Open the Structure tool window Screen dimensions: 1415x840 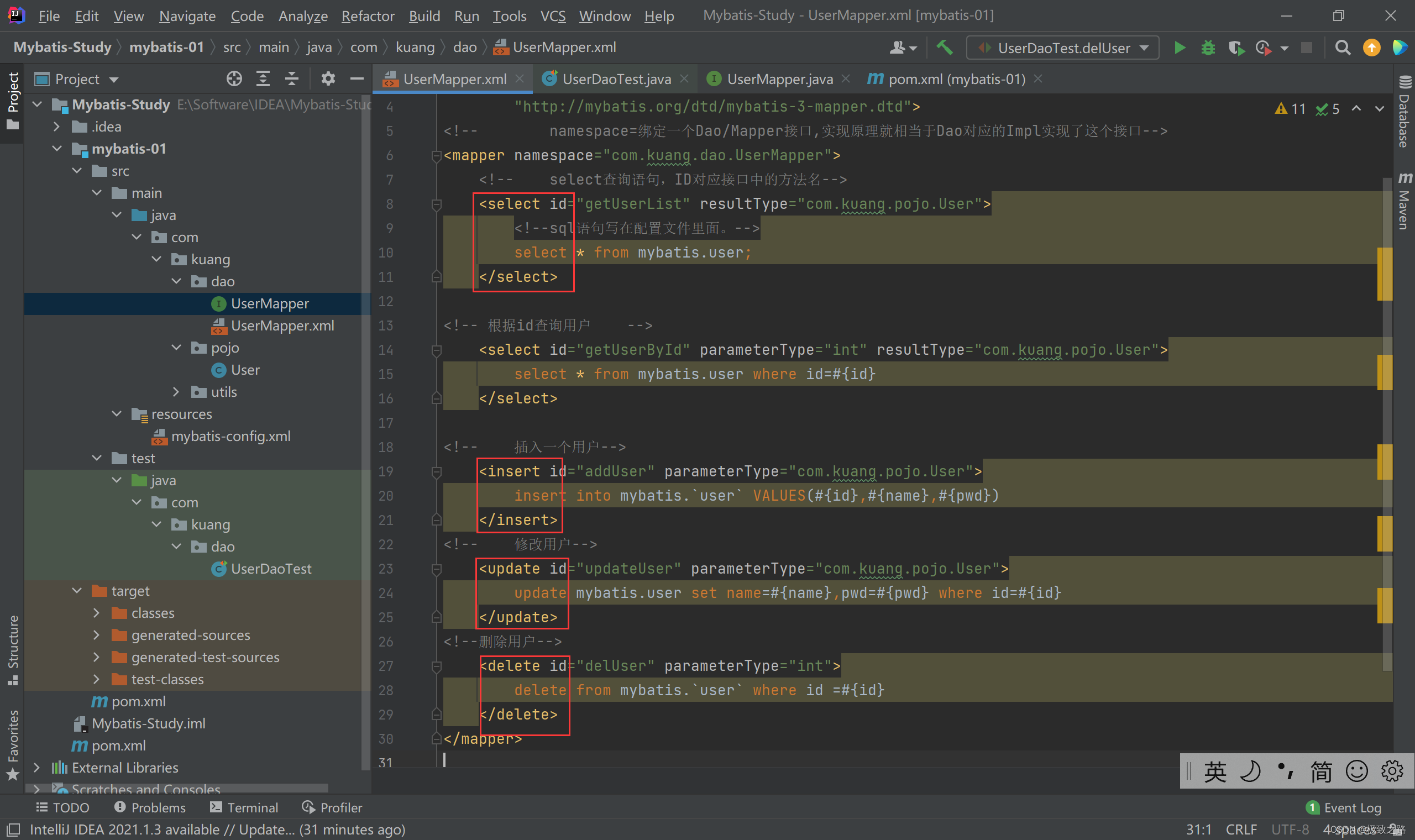13,649
